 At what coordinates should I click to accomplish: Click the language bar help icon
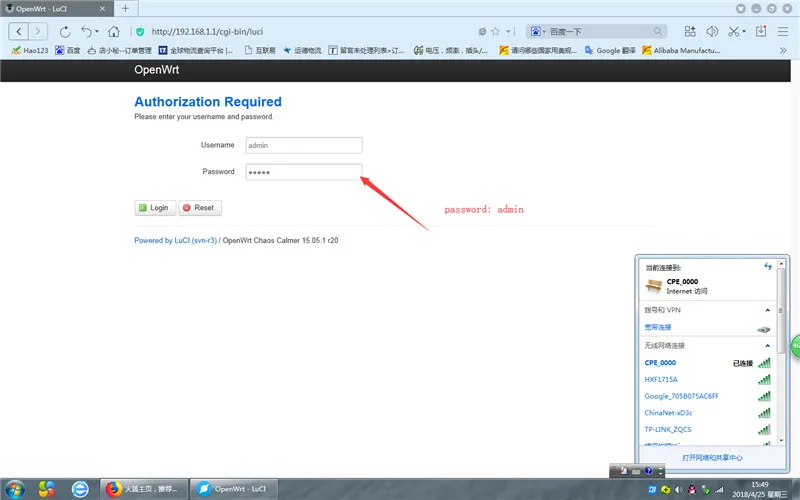(648, 471)
